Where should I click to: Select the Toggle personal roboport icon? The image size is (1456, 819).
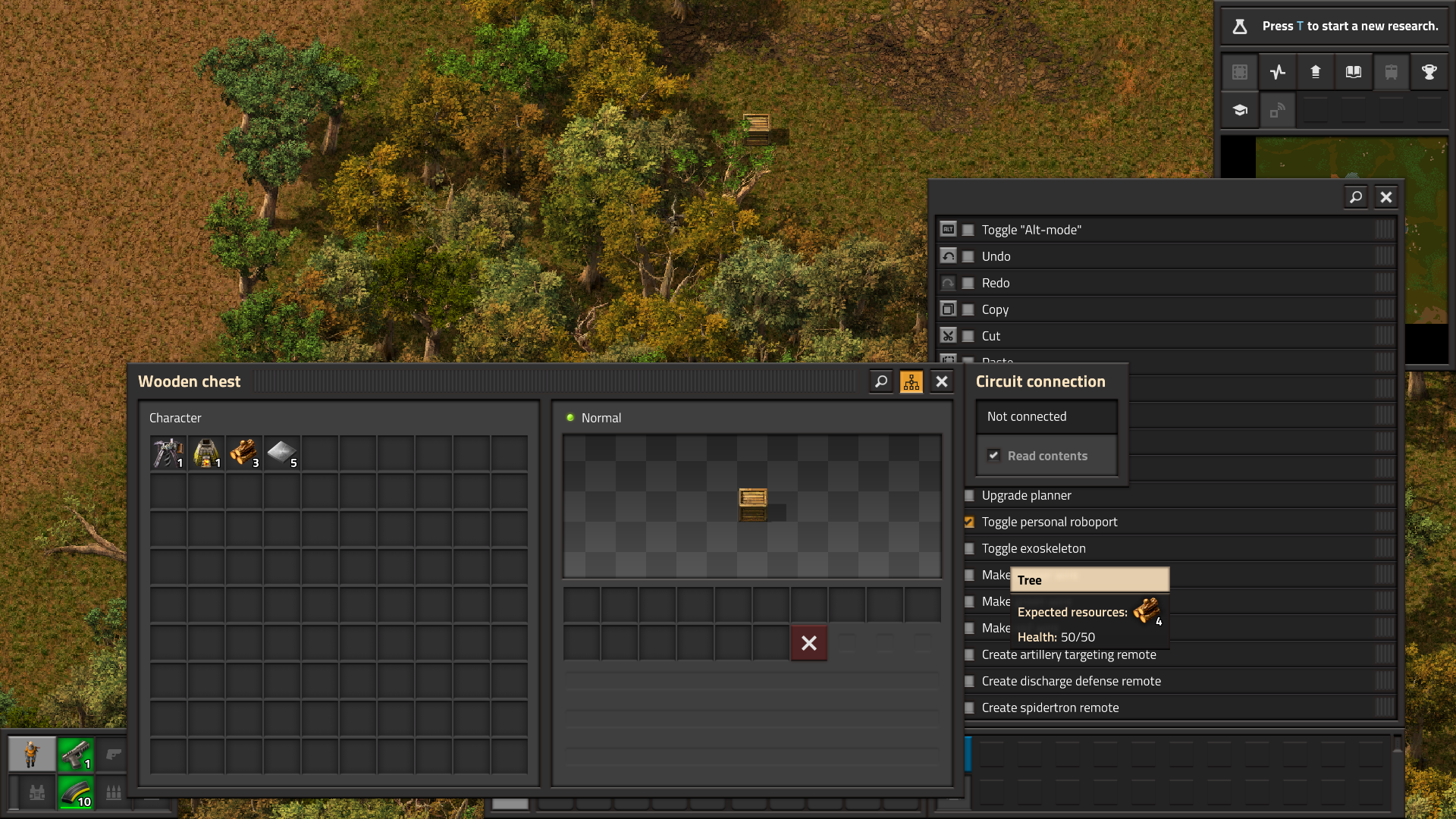969,521
